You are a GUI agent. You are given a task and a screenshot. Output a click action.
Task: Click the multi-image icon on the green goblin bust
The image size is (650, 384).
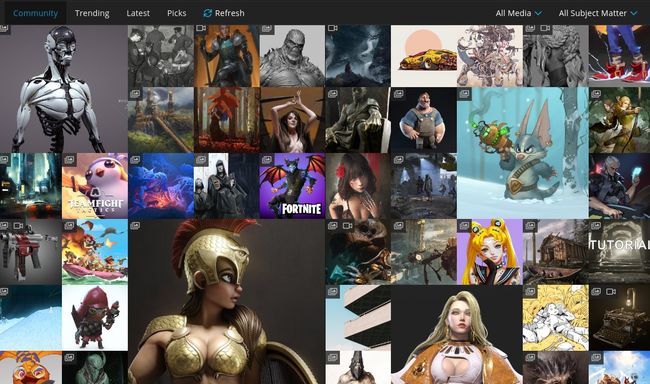pos(69,357)
